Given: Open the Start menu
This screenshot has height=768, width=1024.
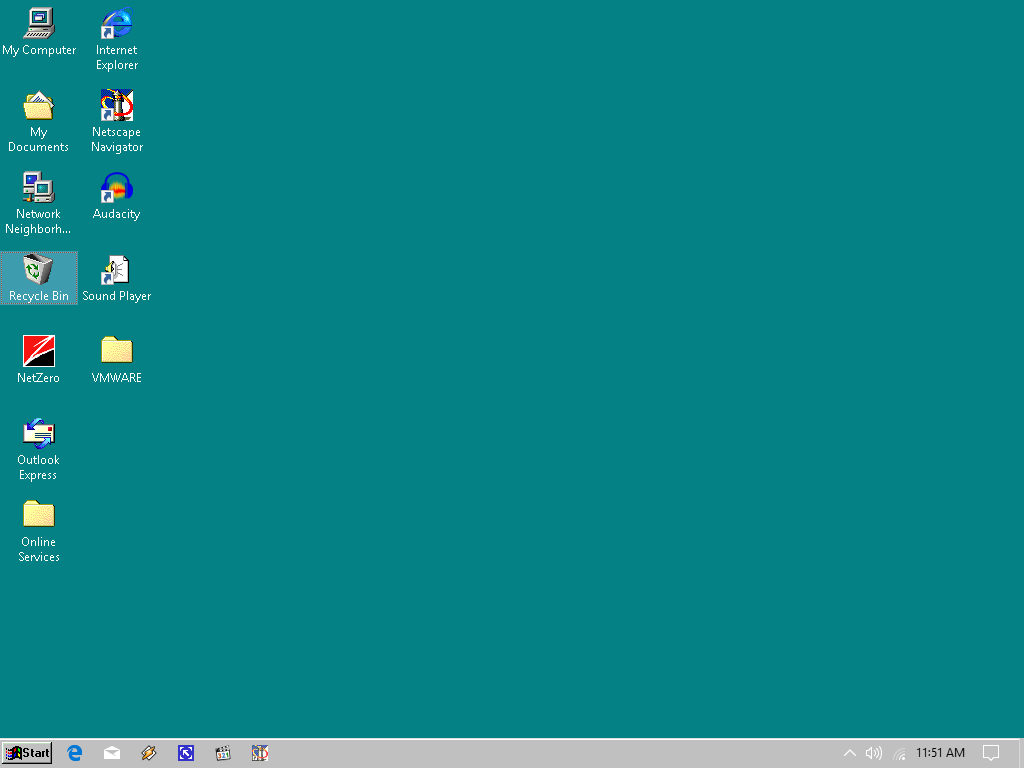Looking at the screenshot, I should [26, 753].
